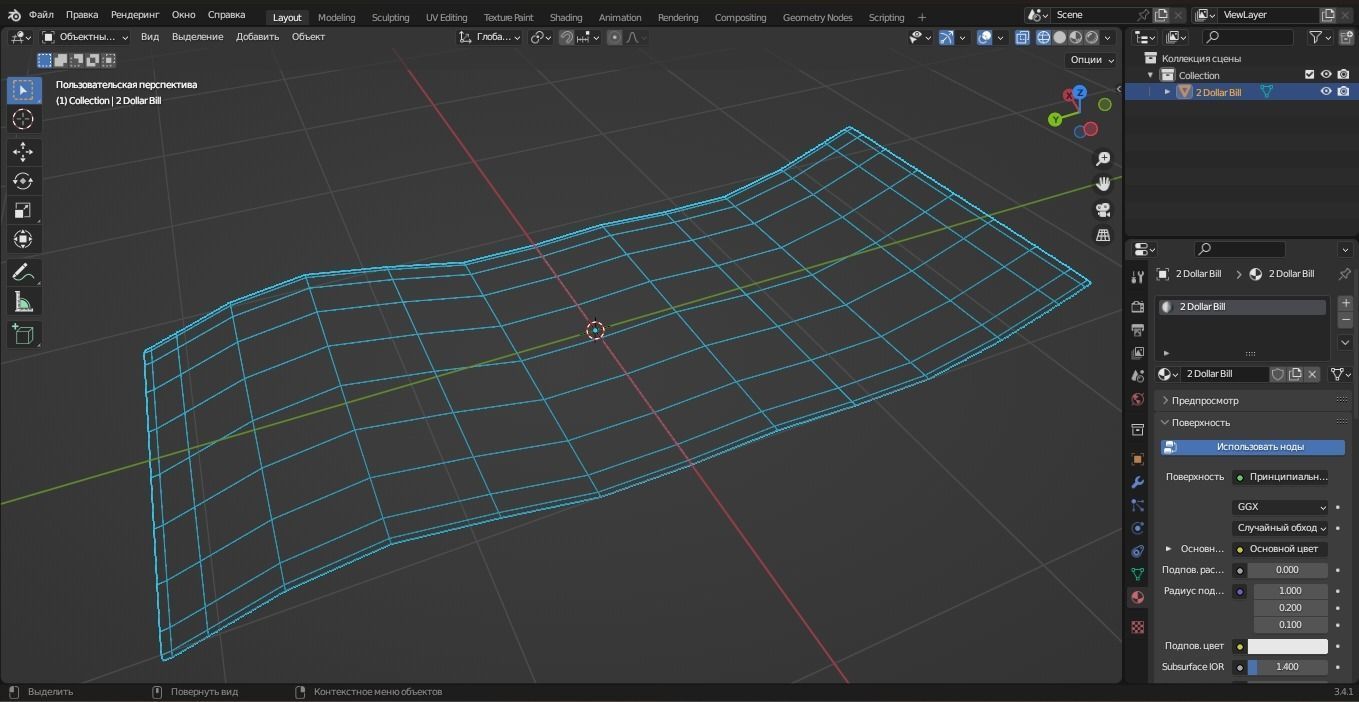Activate the 3D Cursor tool
This screenshot has height=702, width=1359.
[x=22, y=119]
